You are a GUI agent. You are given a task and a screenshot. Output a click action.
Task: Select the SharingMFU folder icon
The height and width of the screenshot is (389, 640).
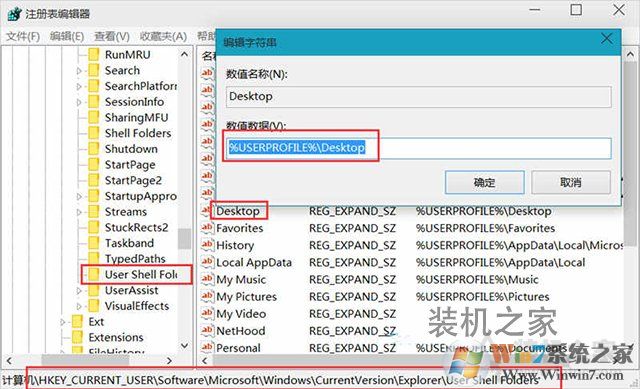pyautogui.click(x=94, y=118)
